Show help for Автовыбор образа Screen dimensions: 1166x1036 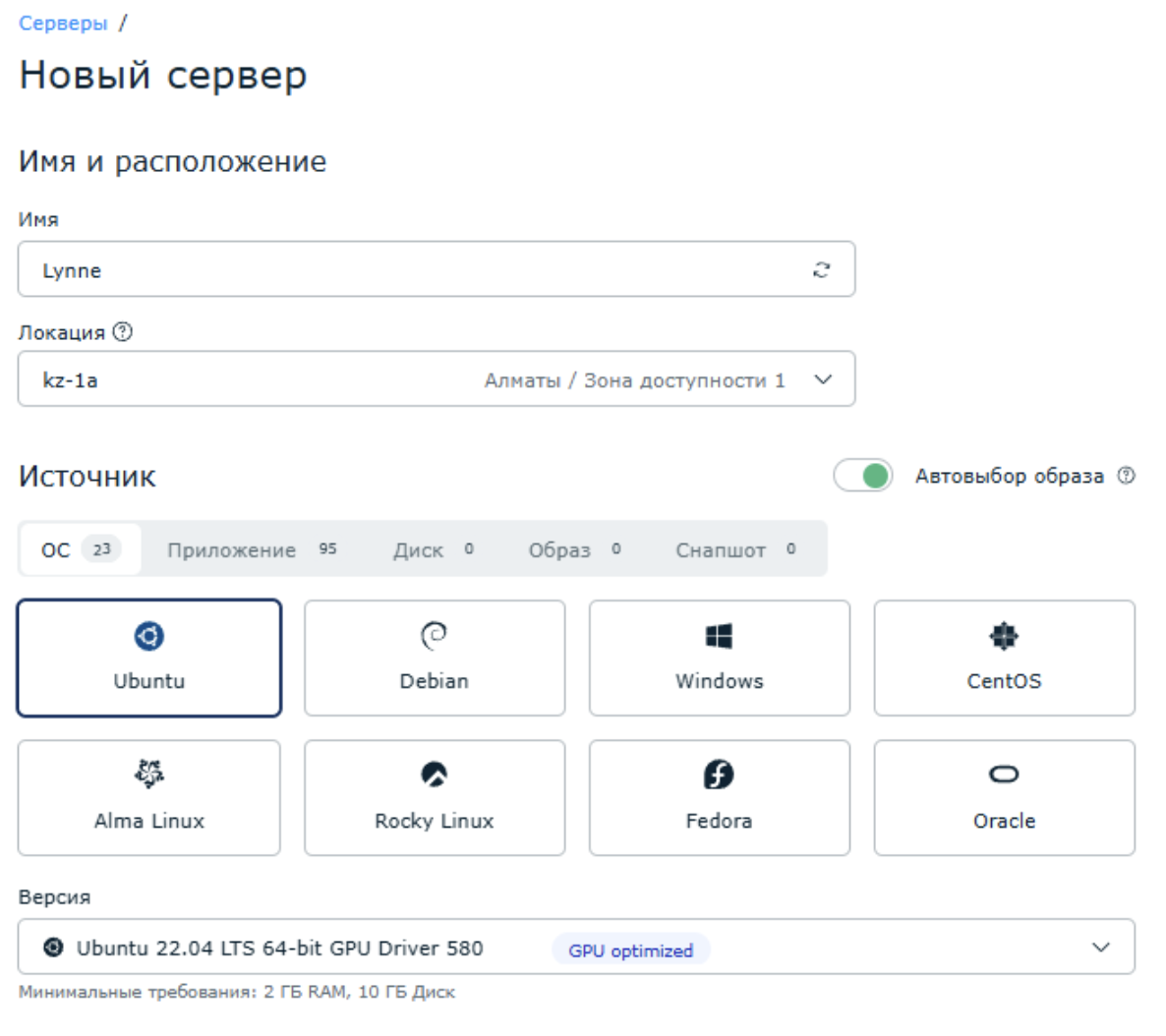click(x=1127, y=475)
